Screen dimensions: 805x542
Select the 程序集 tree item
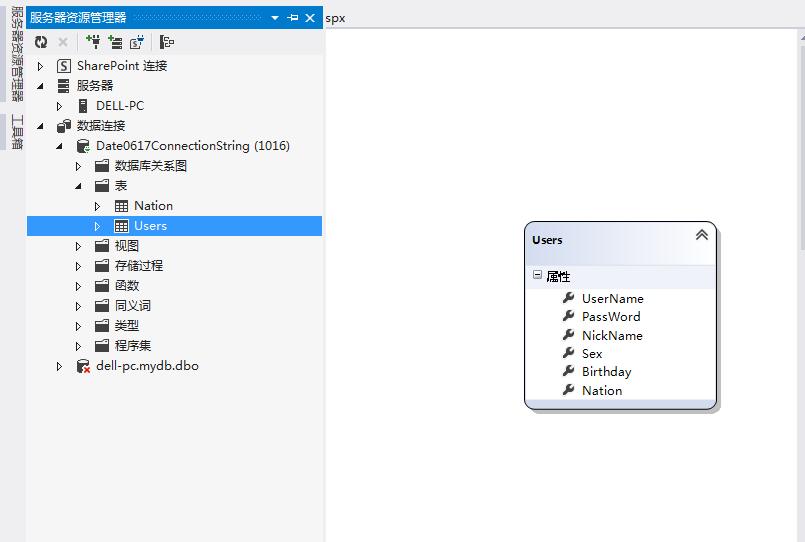[133, 346]
